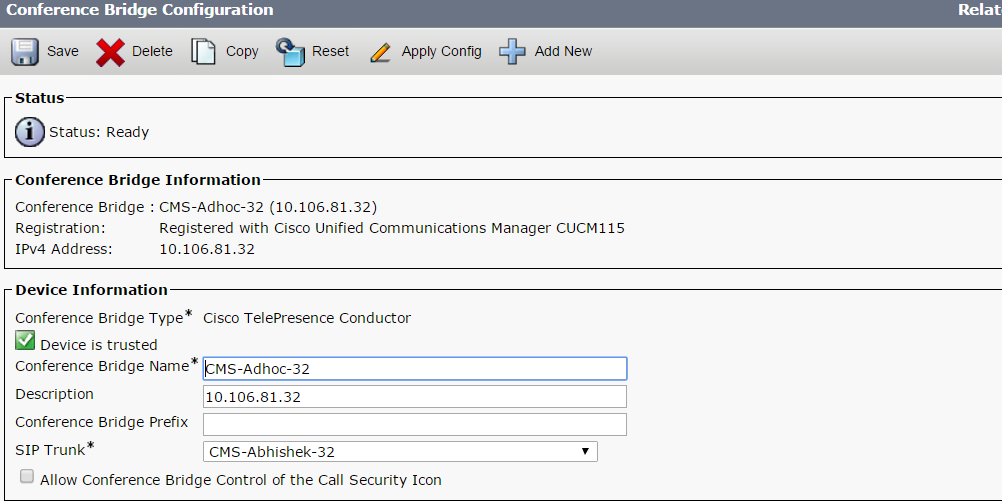Click the Reset device icon

click(290, 52)
